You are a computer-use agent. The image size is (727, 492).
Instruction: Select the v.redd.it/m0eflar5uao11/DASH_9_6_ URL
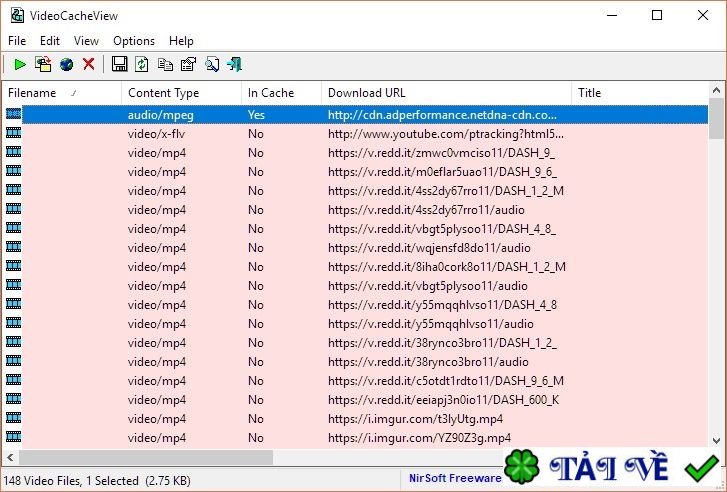[442, 172]
